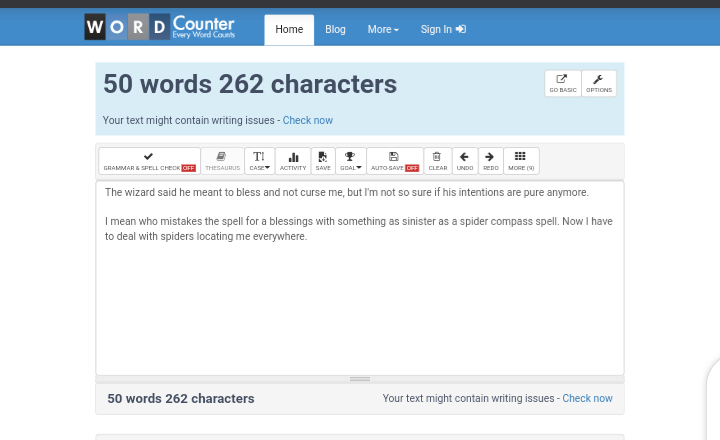The height and width of the screenshot is (440, 720).
Task: Click Sign In in the header
Action: 443,29
